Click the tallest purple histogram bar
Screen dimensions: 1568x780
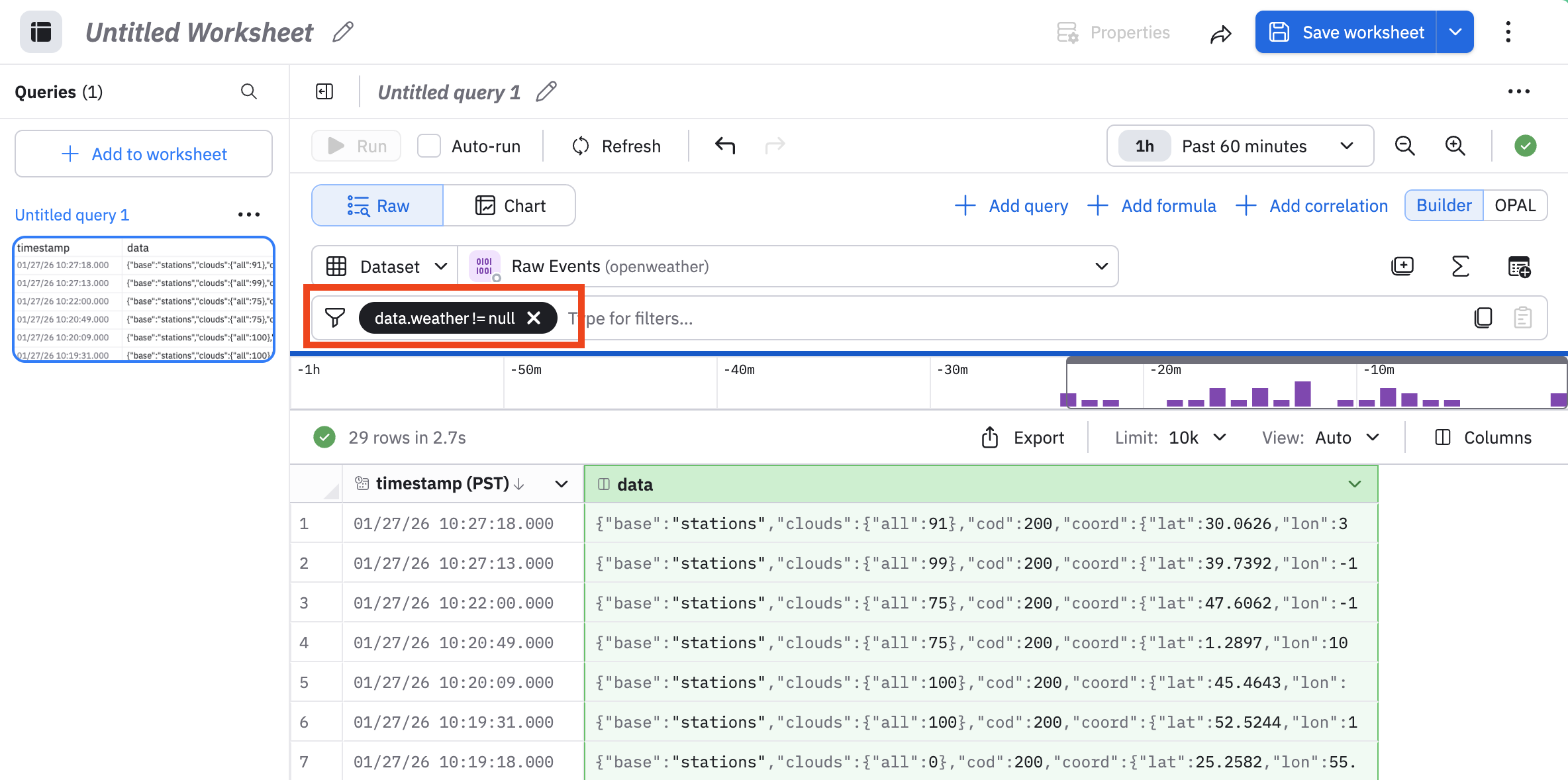1302,394
